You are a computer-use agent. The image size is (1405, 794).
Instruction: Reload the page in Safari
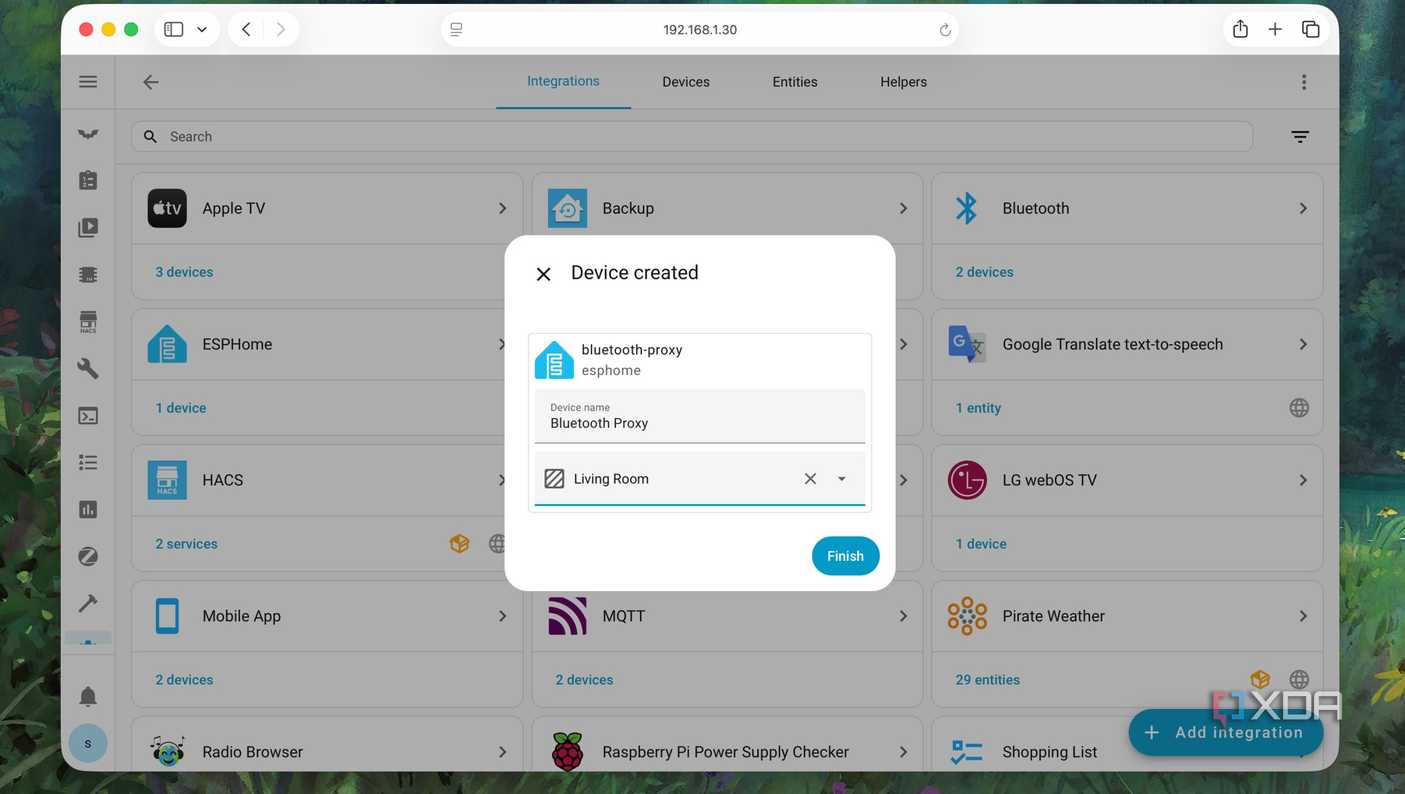945,30
